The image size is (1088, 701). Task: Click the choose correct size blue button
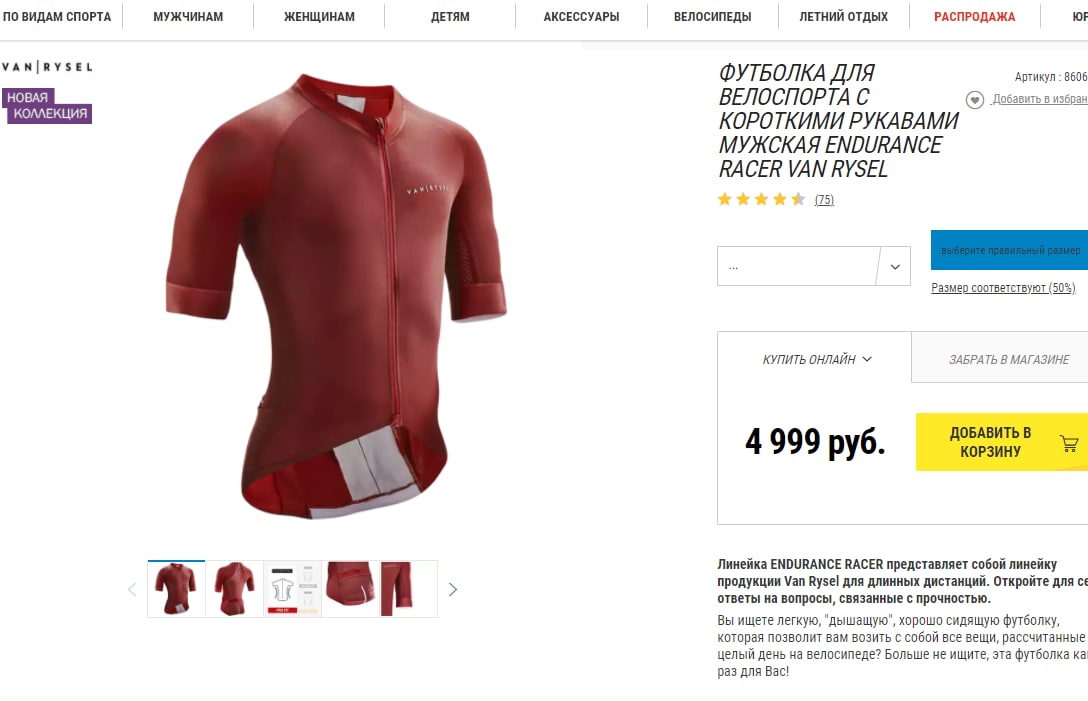click(x=1010, y=250)
